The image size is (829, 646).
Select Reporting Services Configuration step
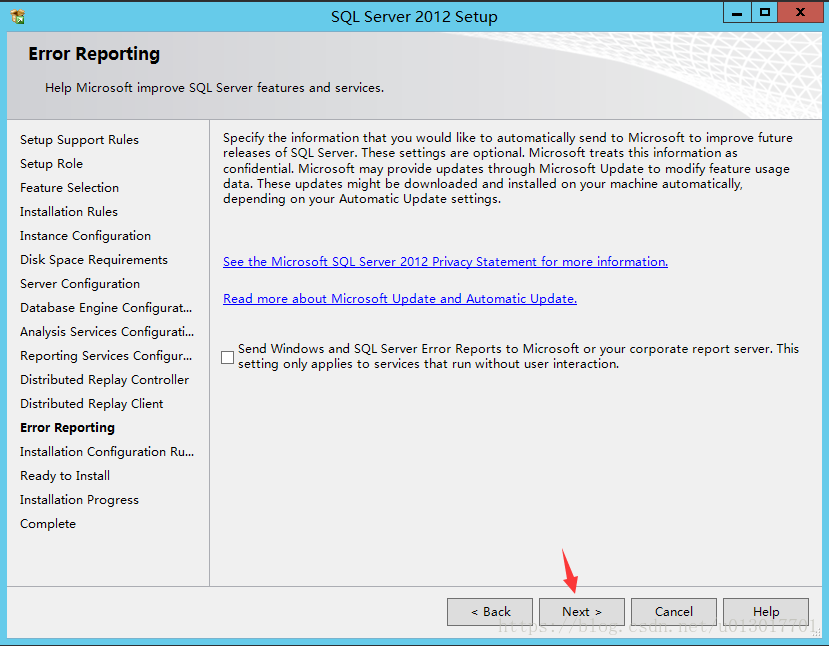coord(106,356)
